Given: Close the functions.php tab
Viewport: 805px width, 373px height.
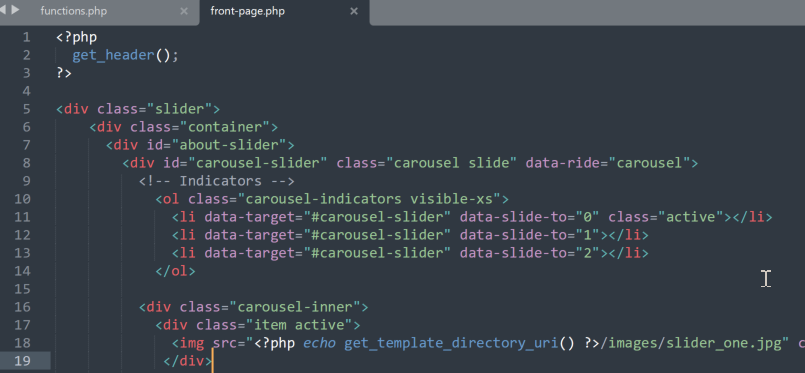Looking at the screenshot, I should click(x=184, y=11).
